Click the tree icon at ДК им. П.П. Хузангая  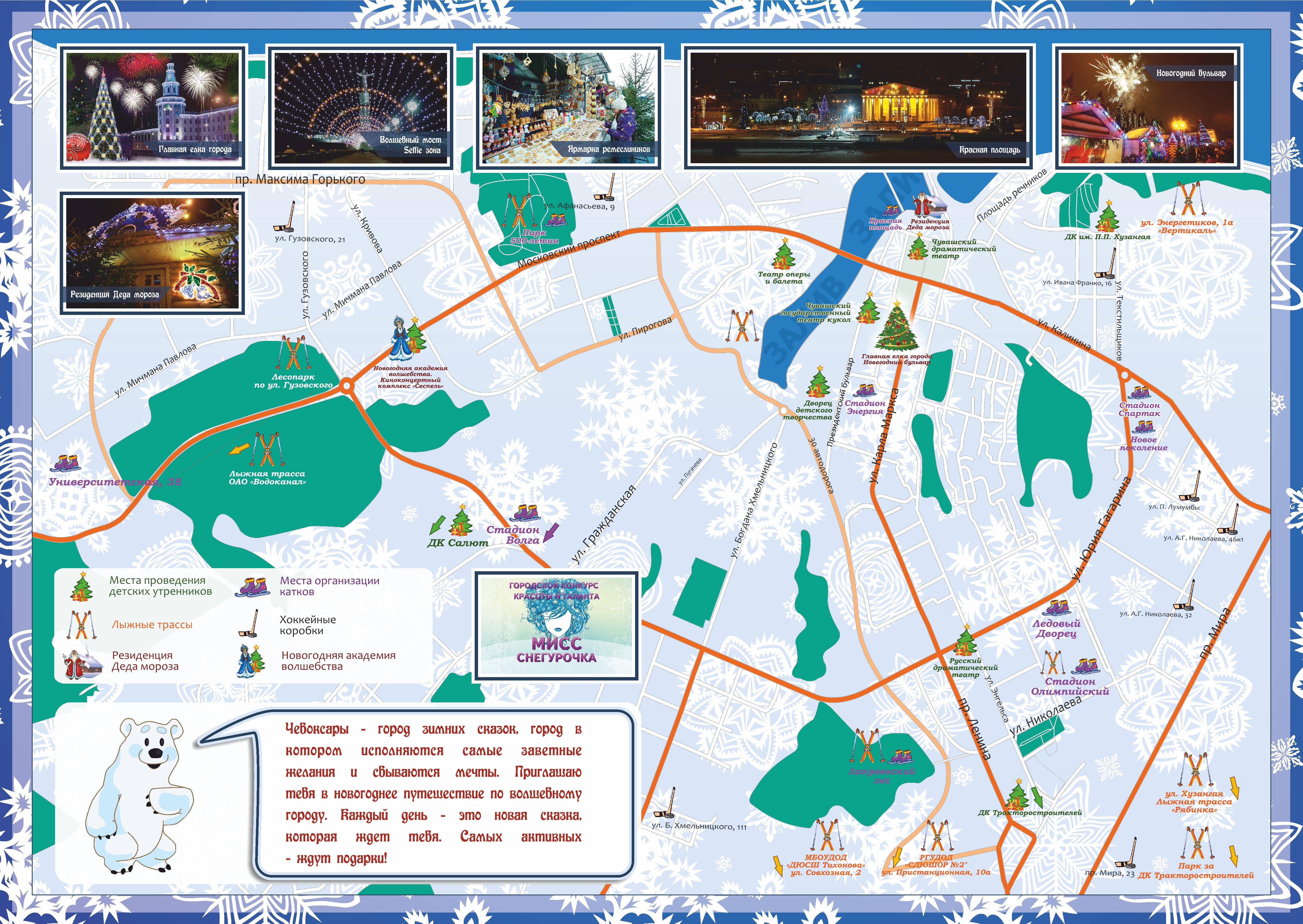(1108, 216)
